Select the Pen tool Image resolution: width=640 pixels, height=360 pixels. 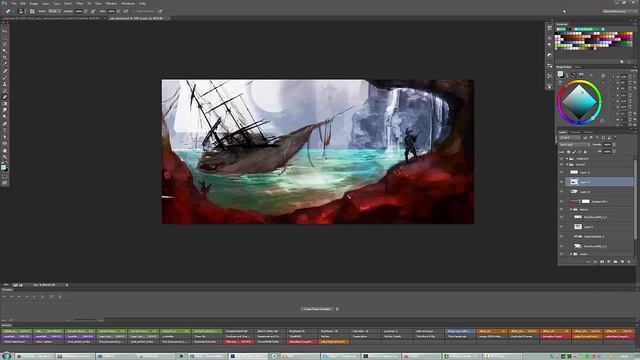pyautogui.click(x=5, y=124)
